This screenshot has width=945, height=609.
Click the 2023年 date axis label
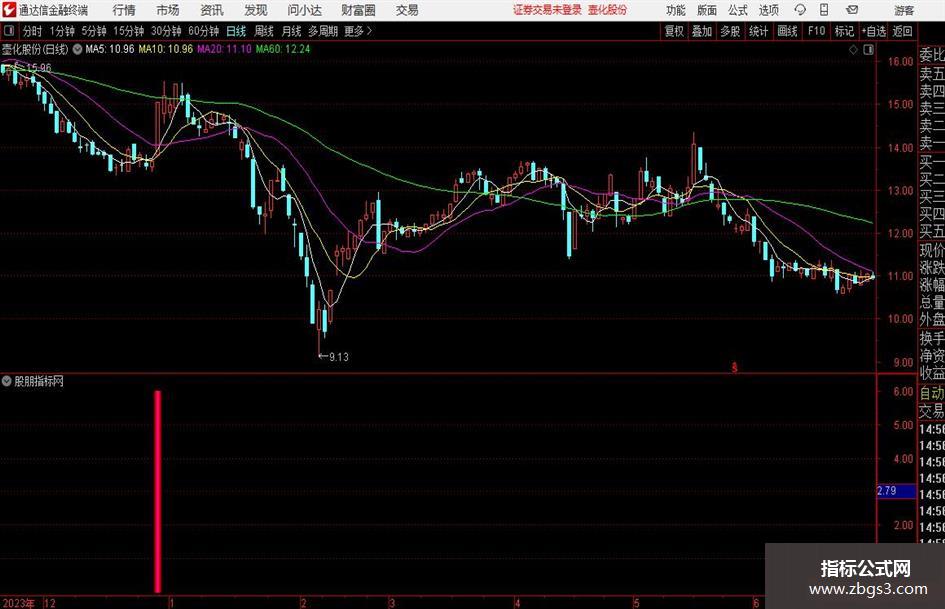(18, 603)
